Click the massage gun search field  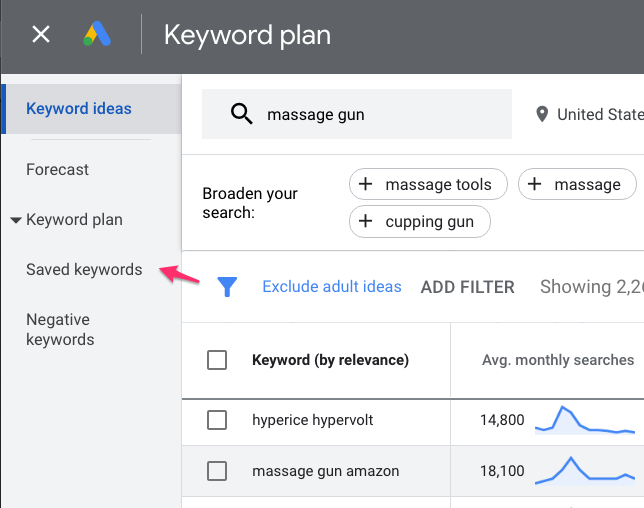click(357, 114)
